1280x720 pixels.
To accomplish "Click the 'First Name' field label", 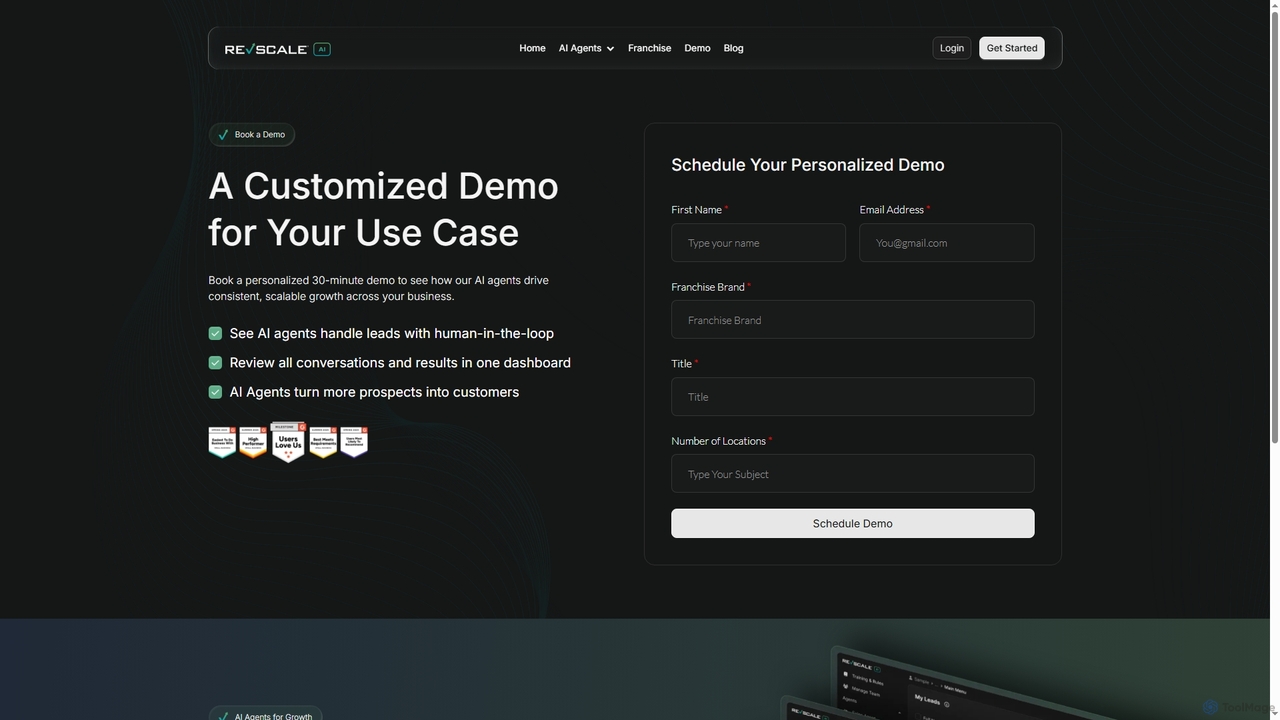I will coord(697,210).
